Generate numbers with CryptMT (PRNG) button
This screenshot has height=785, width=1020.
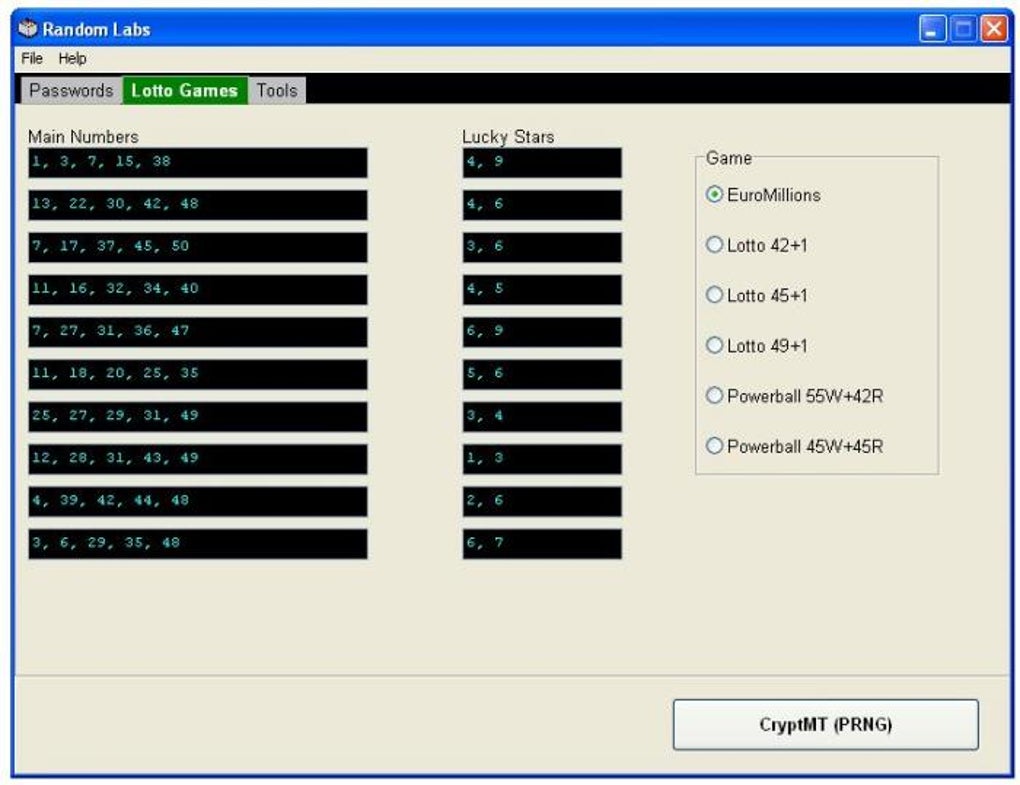(827, 724)
